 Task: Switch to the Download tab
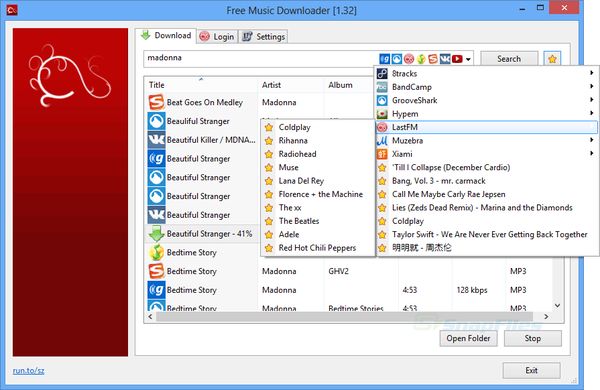point(166,36)
